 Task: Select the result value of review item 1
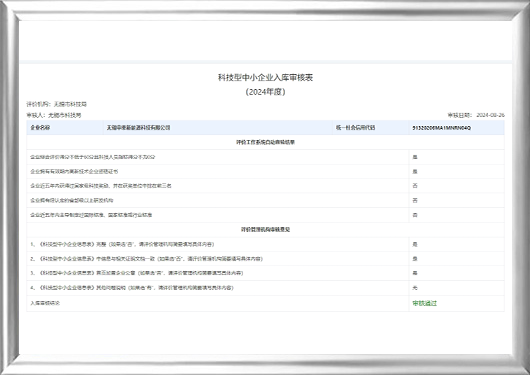point(415,244)
